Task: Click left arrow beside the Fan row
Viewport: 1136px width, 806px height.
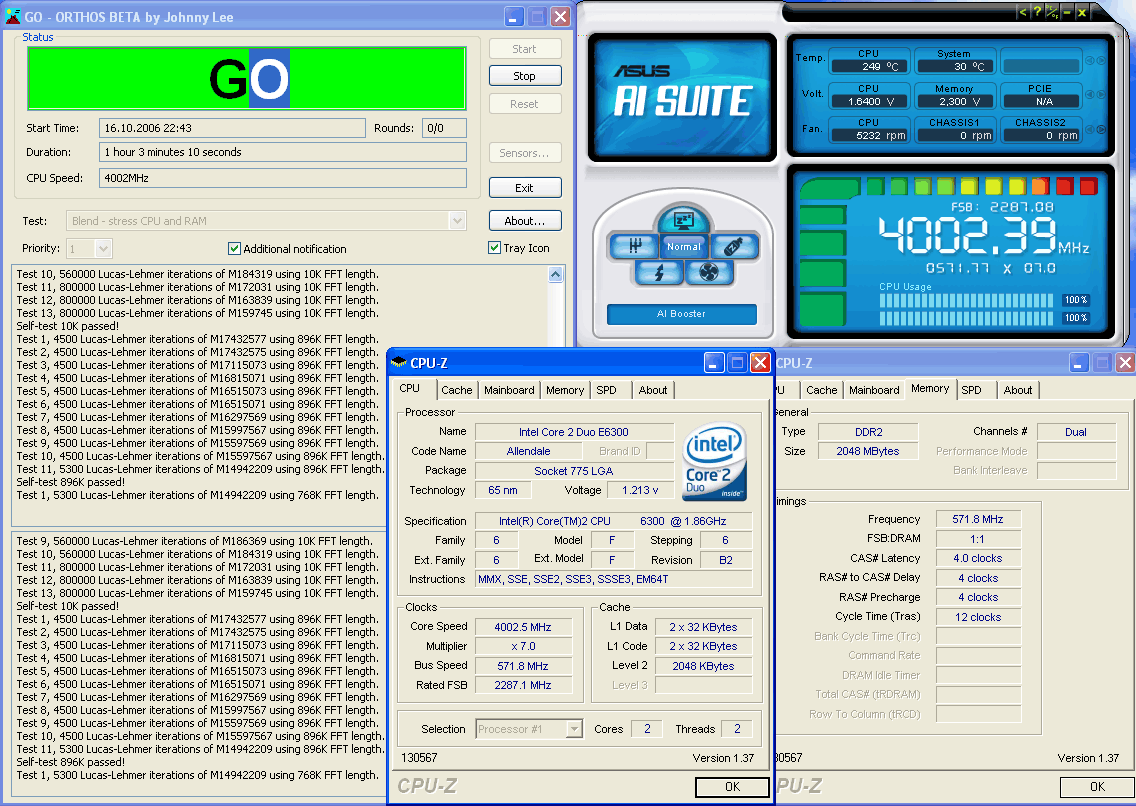Action: tap(1089, 130)
